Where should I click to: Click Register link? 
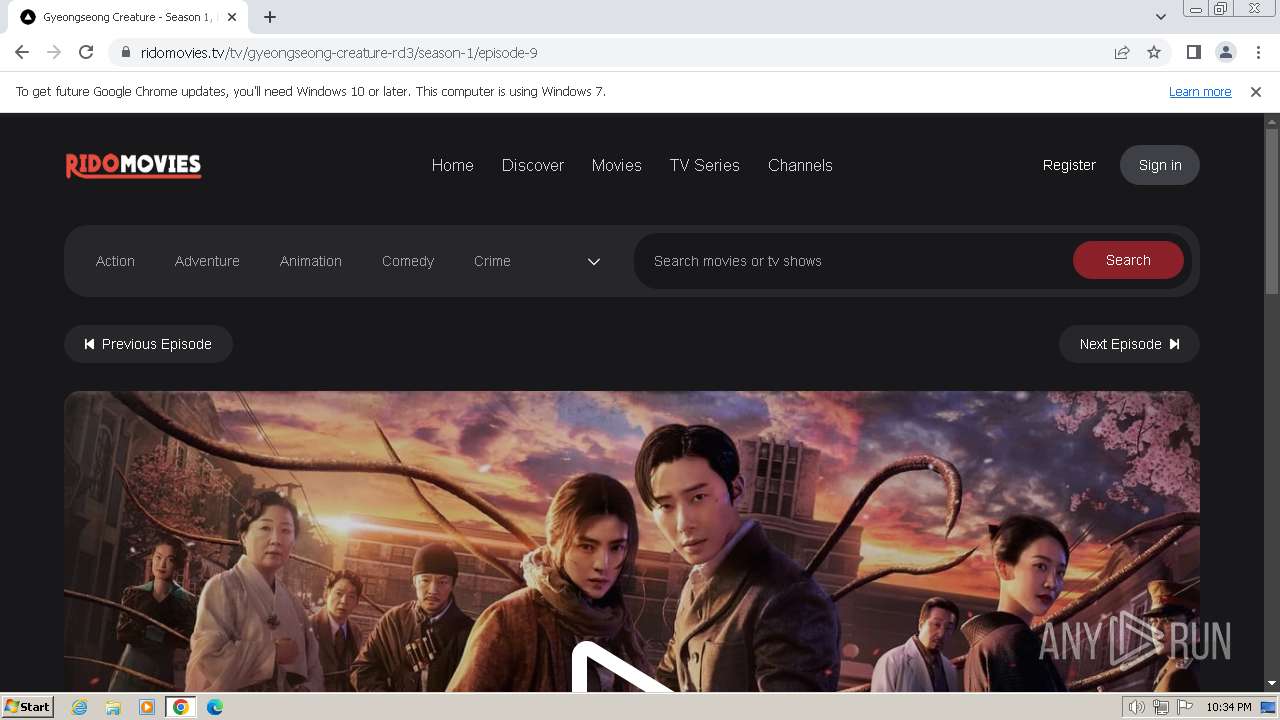(x=1069, y=165)
